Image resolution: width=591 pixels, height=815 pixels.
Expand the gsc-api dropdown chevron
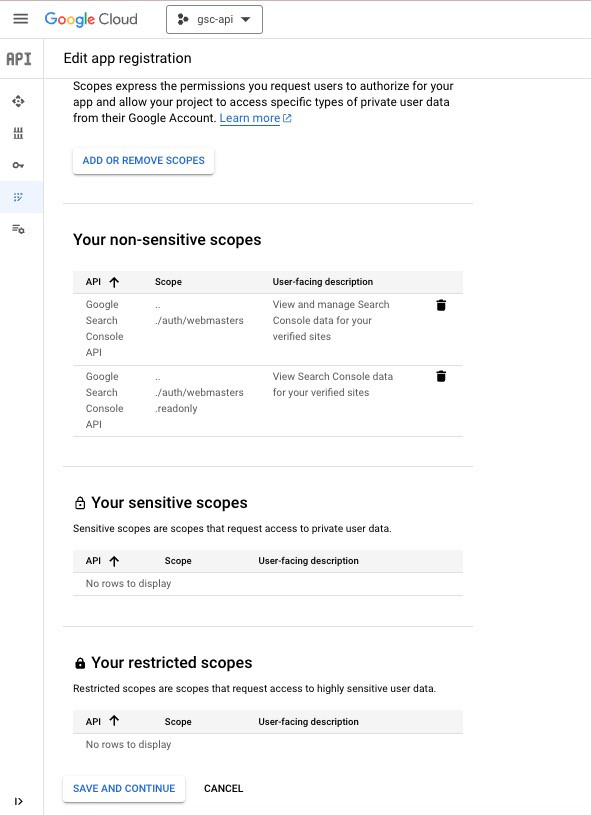point(246,18)
